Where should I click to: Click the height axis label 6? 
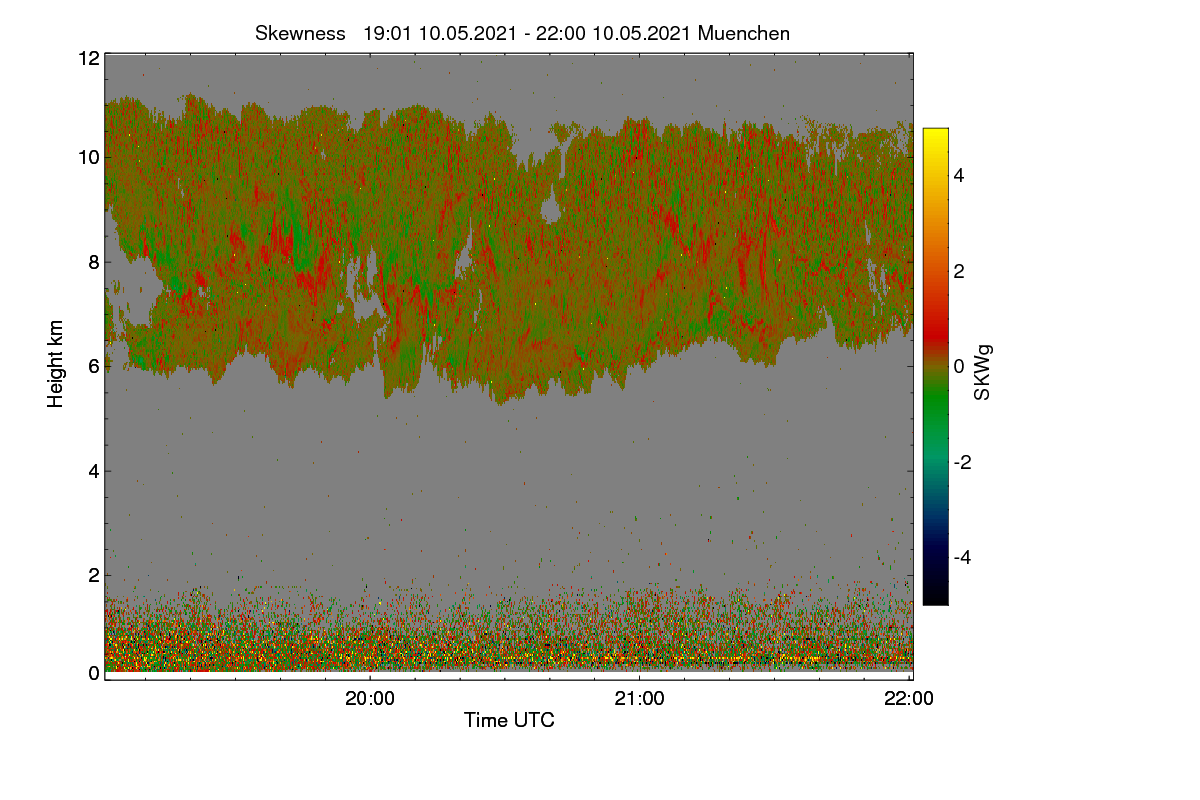[x=94, y=366]
